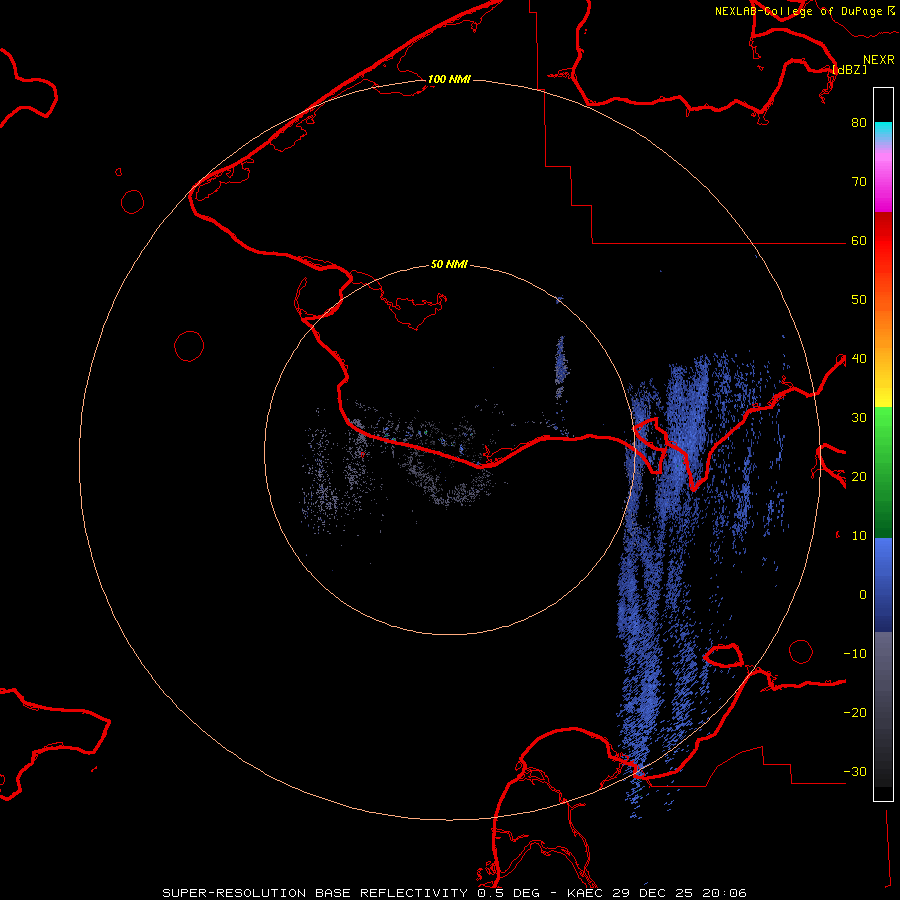Click the -30 value on the dBZ scale
This screenshot has height=900, width=900.
tap(855, 772)
